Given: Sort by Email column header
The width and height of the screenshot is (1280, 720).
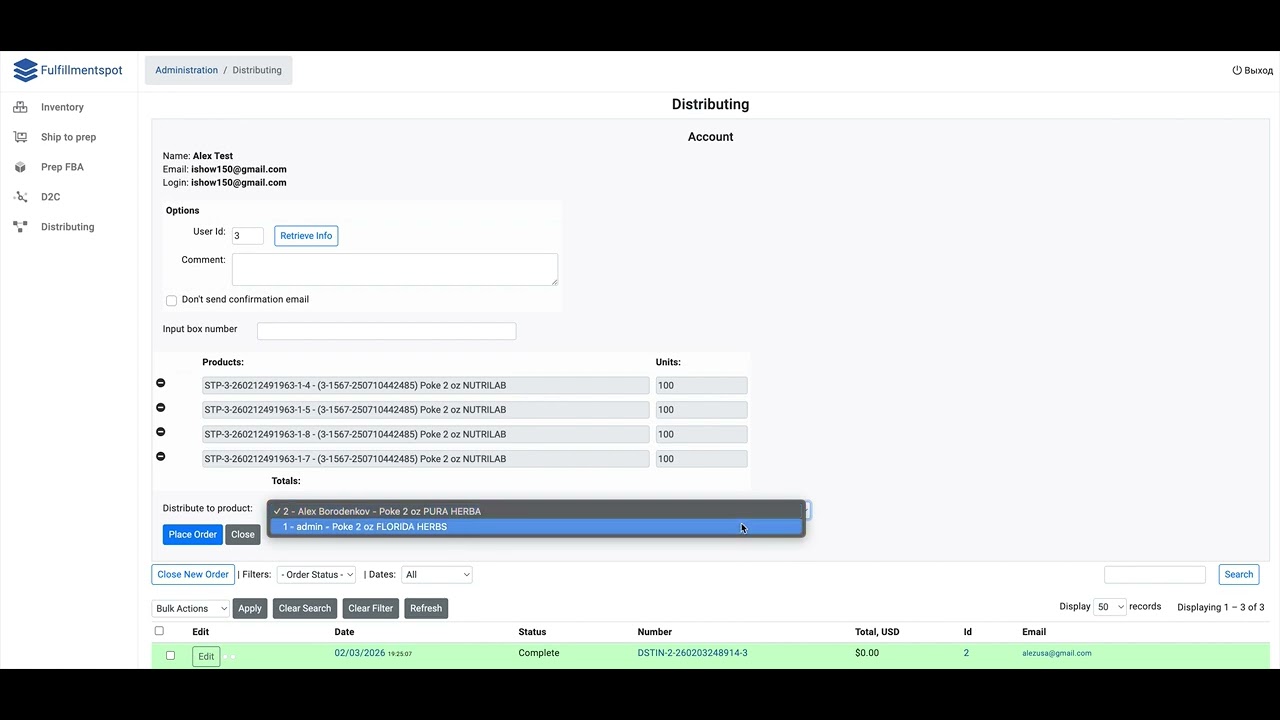Looking at the screenshot, I should 1034,632.
